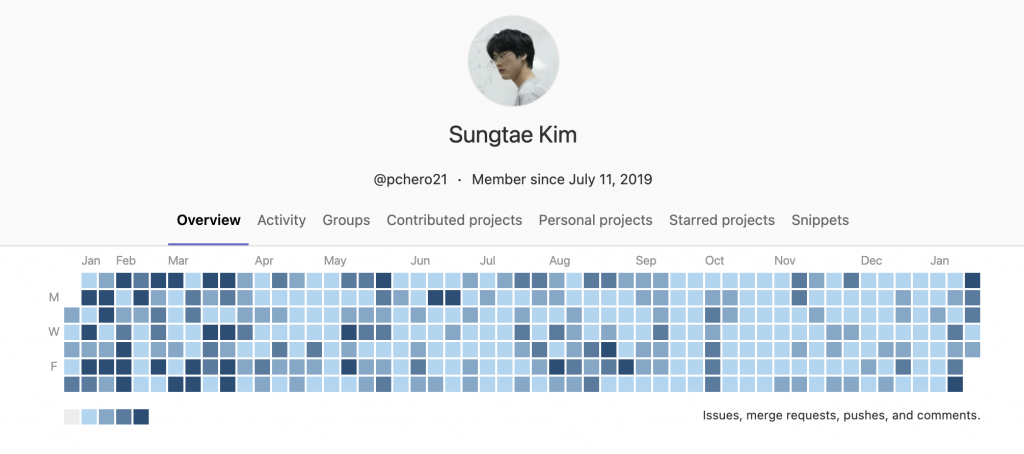
Task: Click the second-darkest legend swatch
Action: tap(123, 416)
